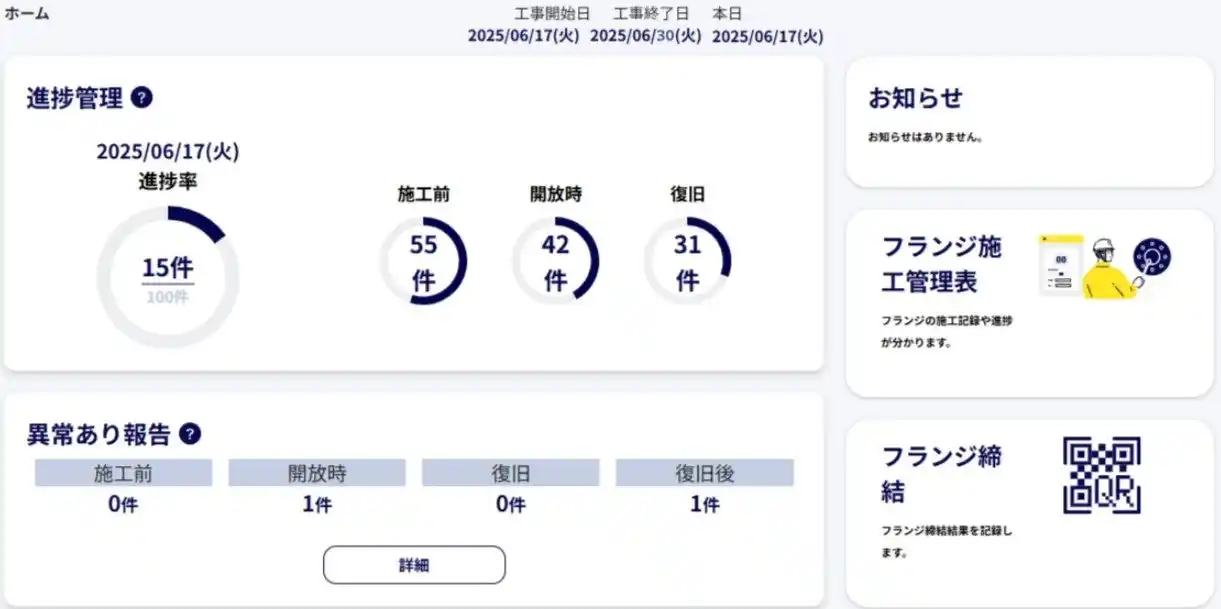1221x609 pixels.
Task: Open the 詳細 button
Action: pos(414,565)
